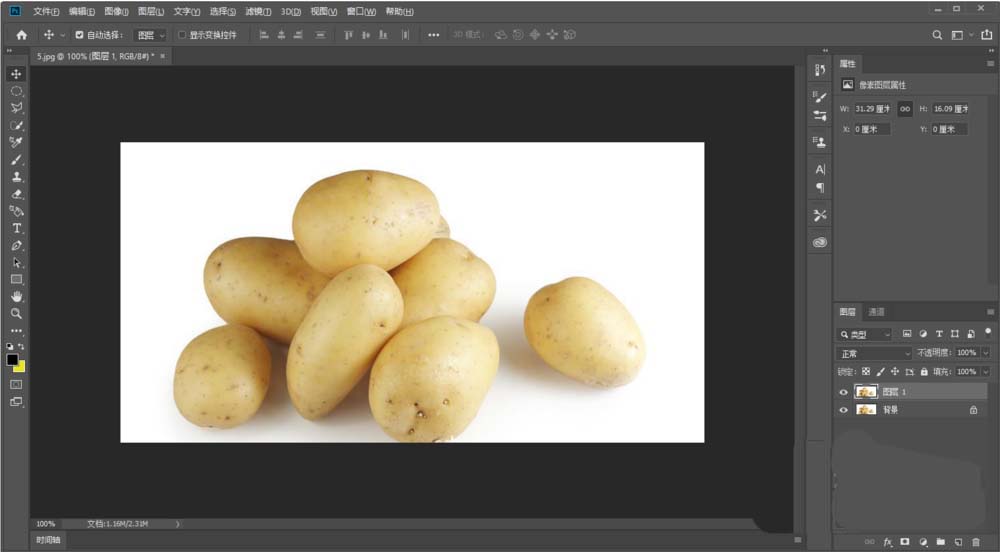Image resolution: width=1000 pixels, height=552 pixels.
Task: Hide the 背景 layer with its eye icon
Action: pos(843,410)
